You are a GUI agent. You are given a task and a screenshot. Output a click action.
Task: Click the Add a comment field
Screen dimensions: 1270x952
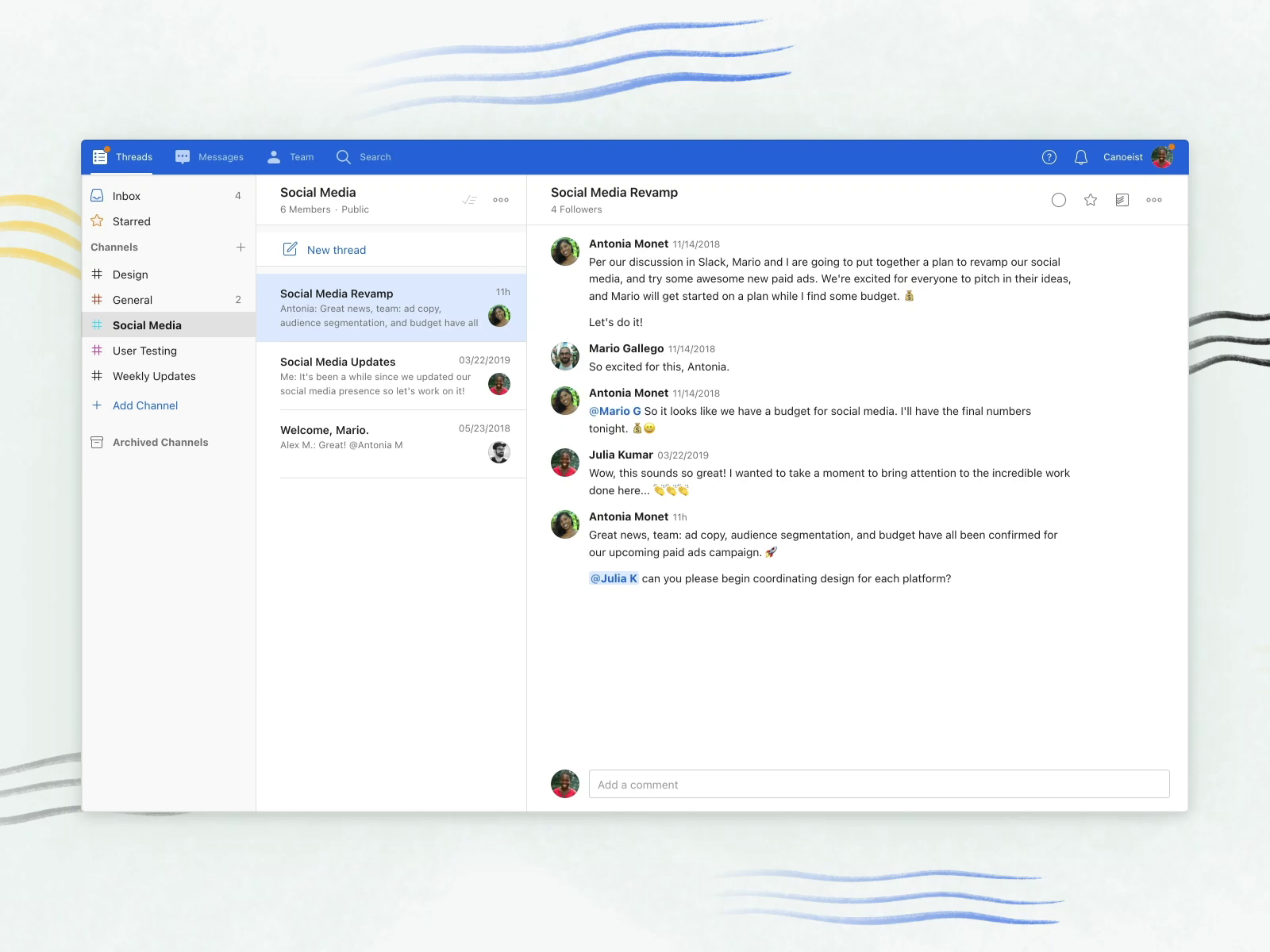click(x=879, y=785)
